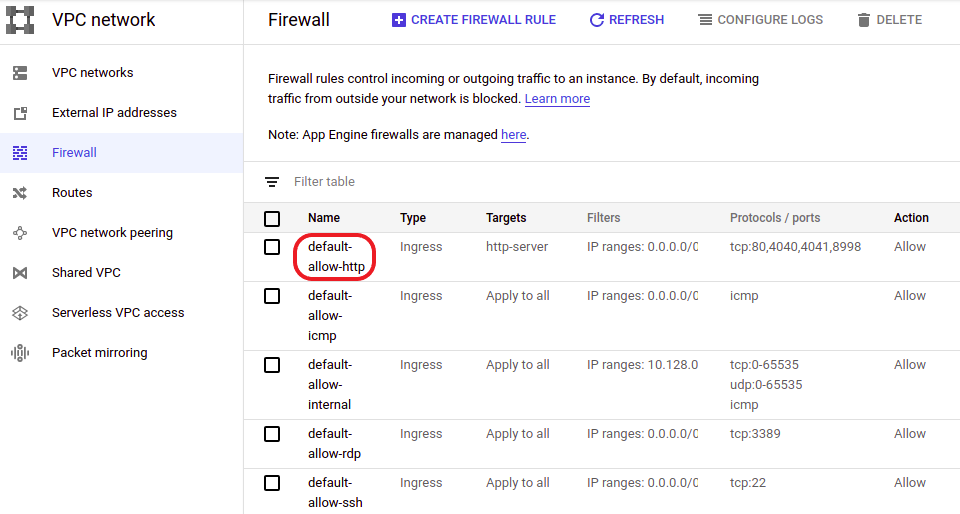Screen dimensions: 960x514
Task: Click the VPC network peering sidebar icon
Action: click(20, 233)
